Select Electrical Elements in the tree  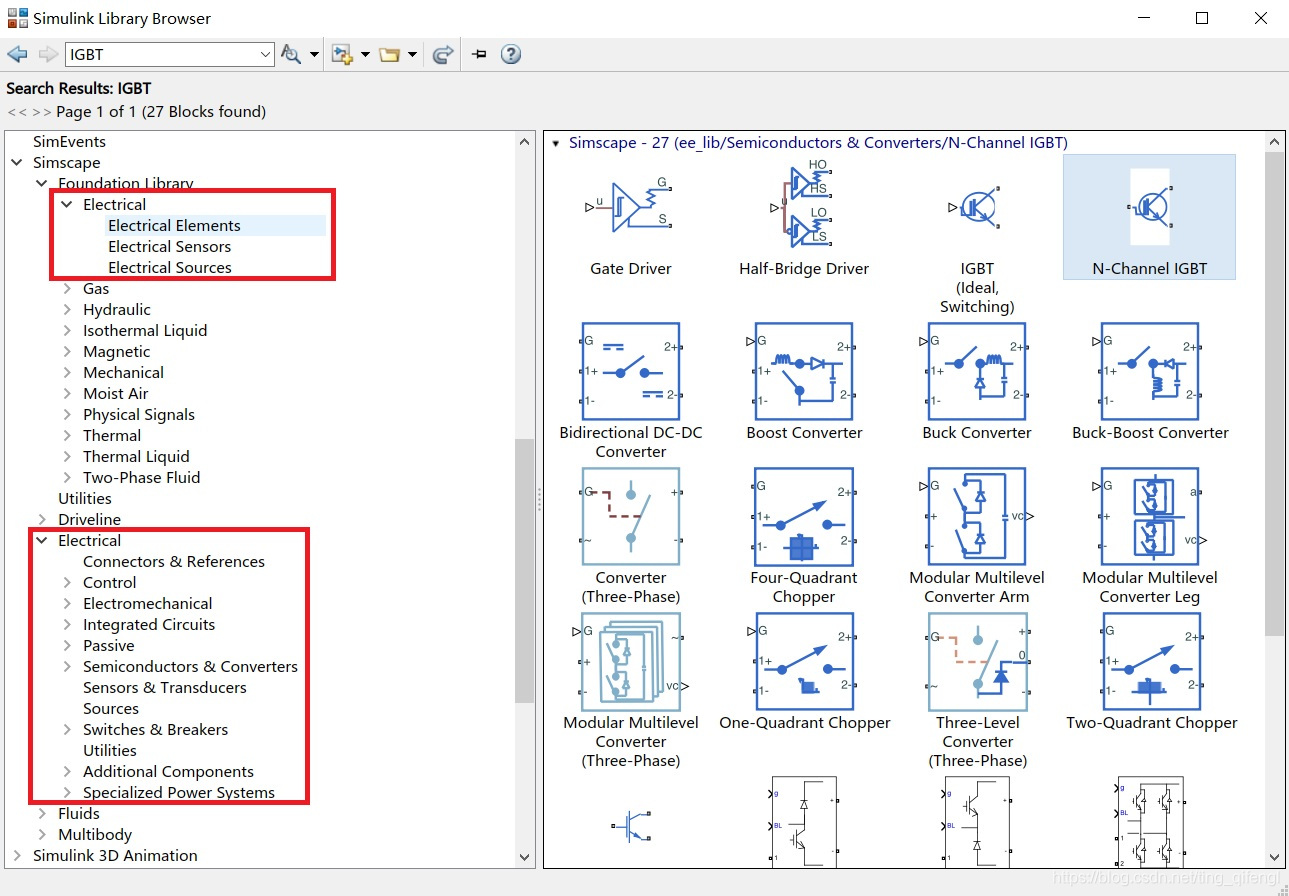point(174,225)
